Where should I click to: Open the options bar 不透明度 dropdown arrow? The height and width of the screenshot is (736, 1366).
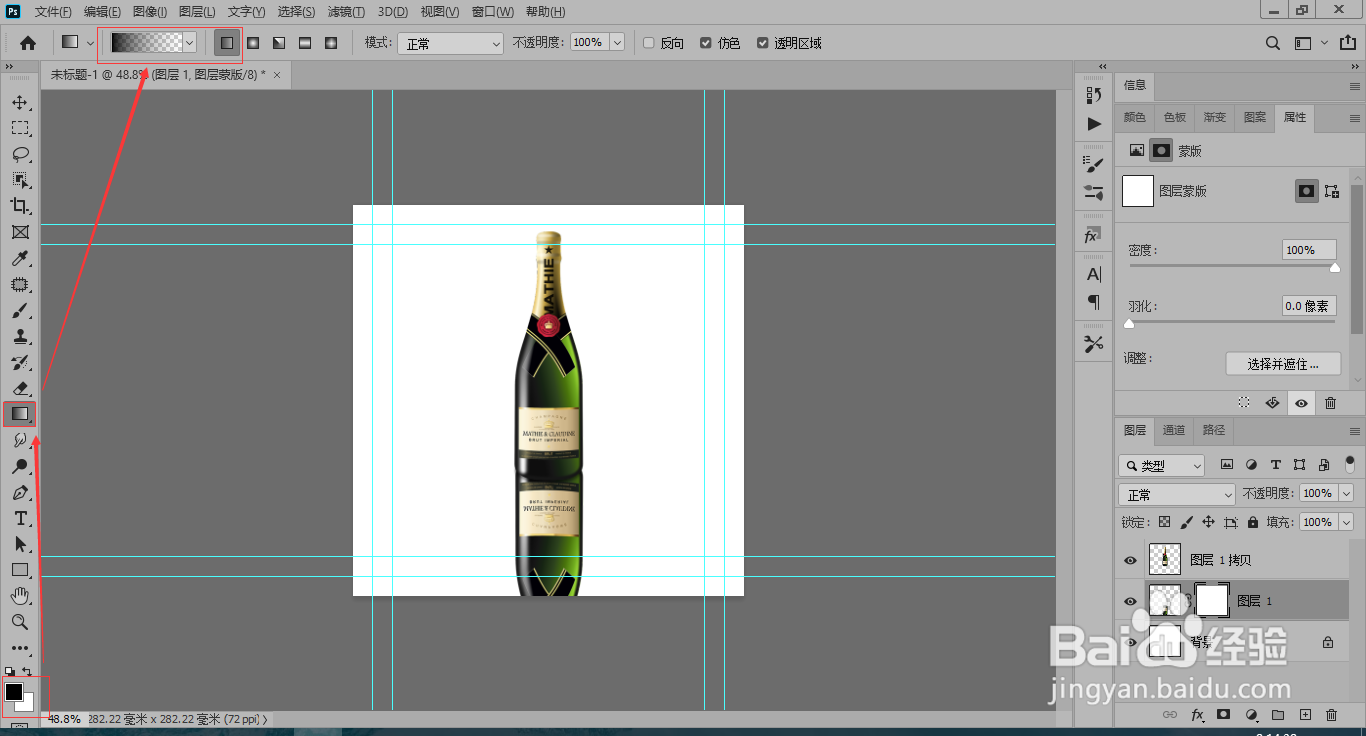point(617,43)
